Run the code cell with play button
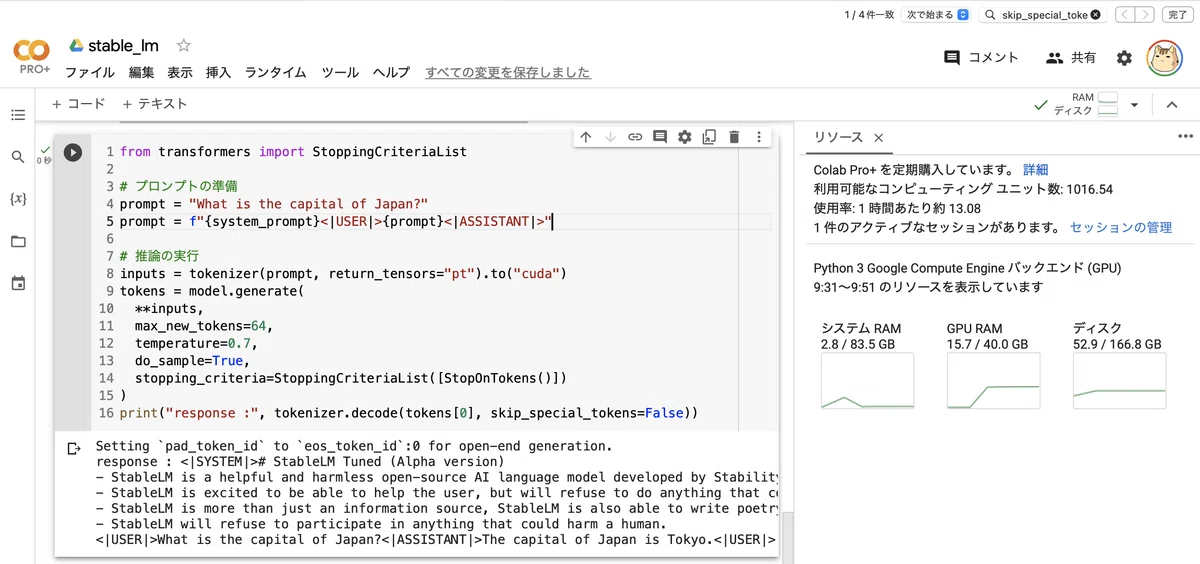This screenshot has height=564, width=1200. (x=73, y=152)
